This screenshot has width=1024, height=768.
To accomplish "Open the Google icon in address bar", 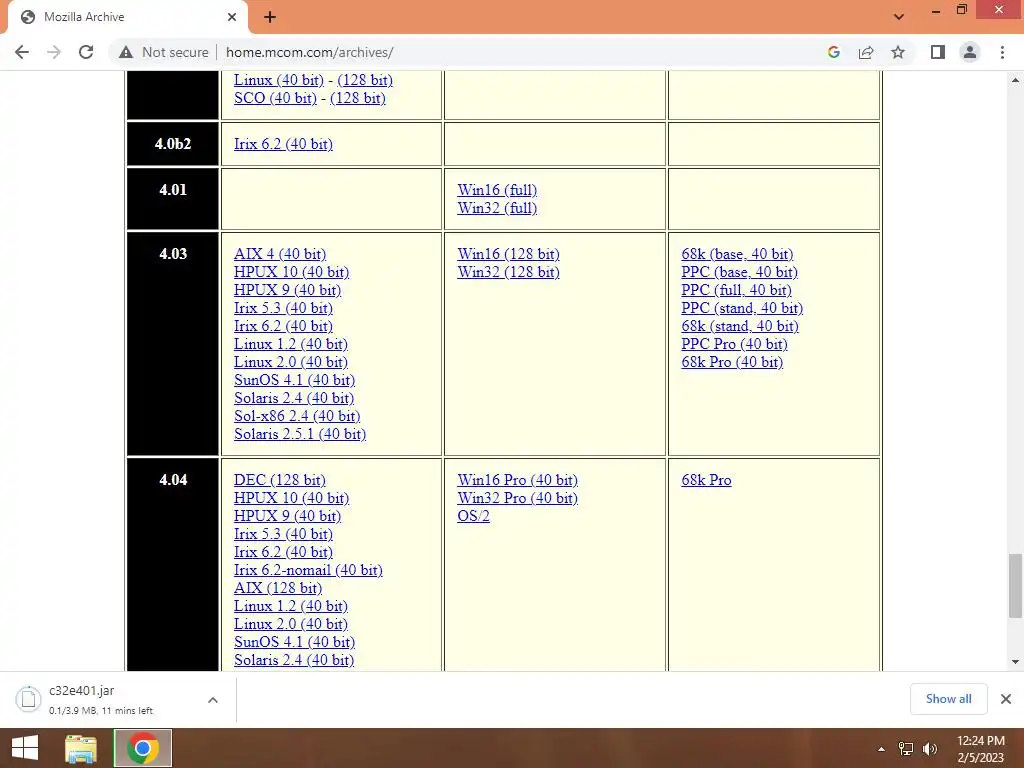I will click(833, 52).
